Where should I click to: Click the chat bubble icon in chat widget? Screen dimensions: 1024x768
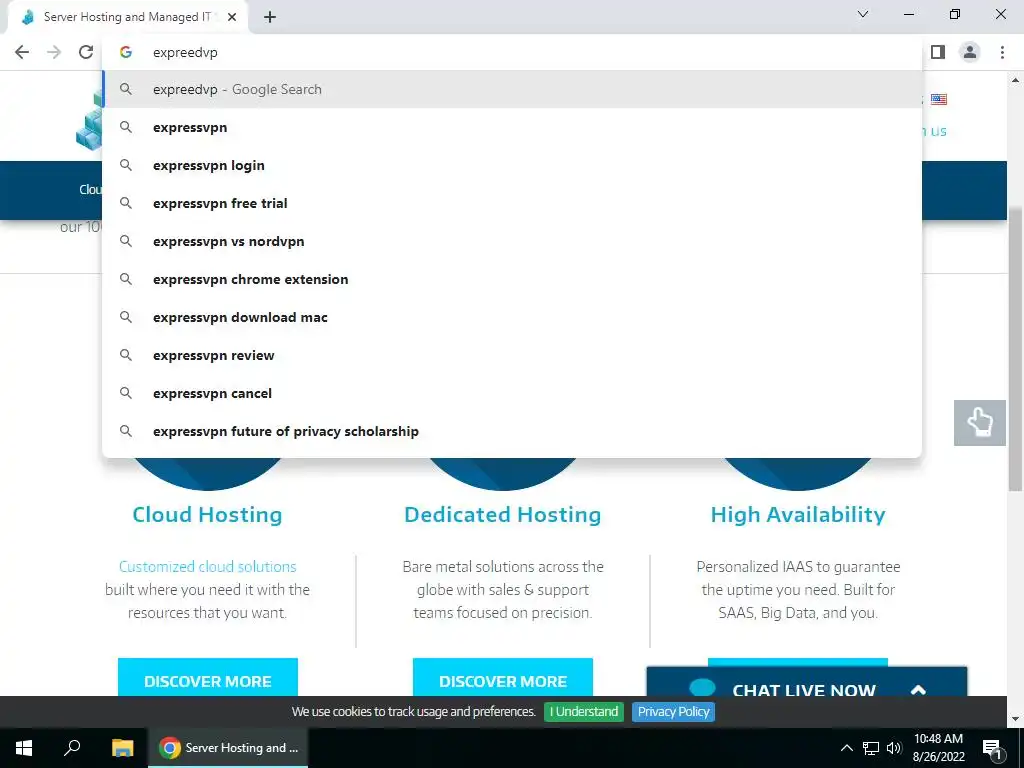[x=703, y=688]
